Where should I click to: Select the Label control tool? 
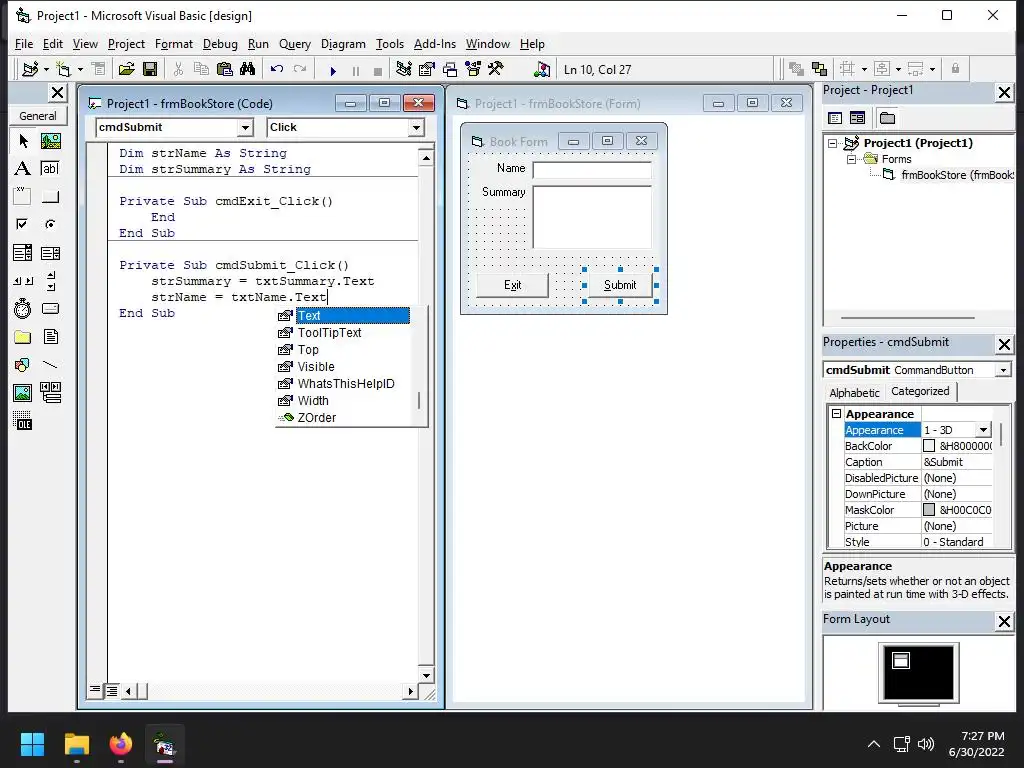click(23, 168)
